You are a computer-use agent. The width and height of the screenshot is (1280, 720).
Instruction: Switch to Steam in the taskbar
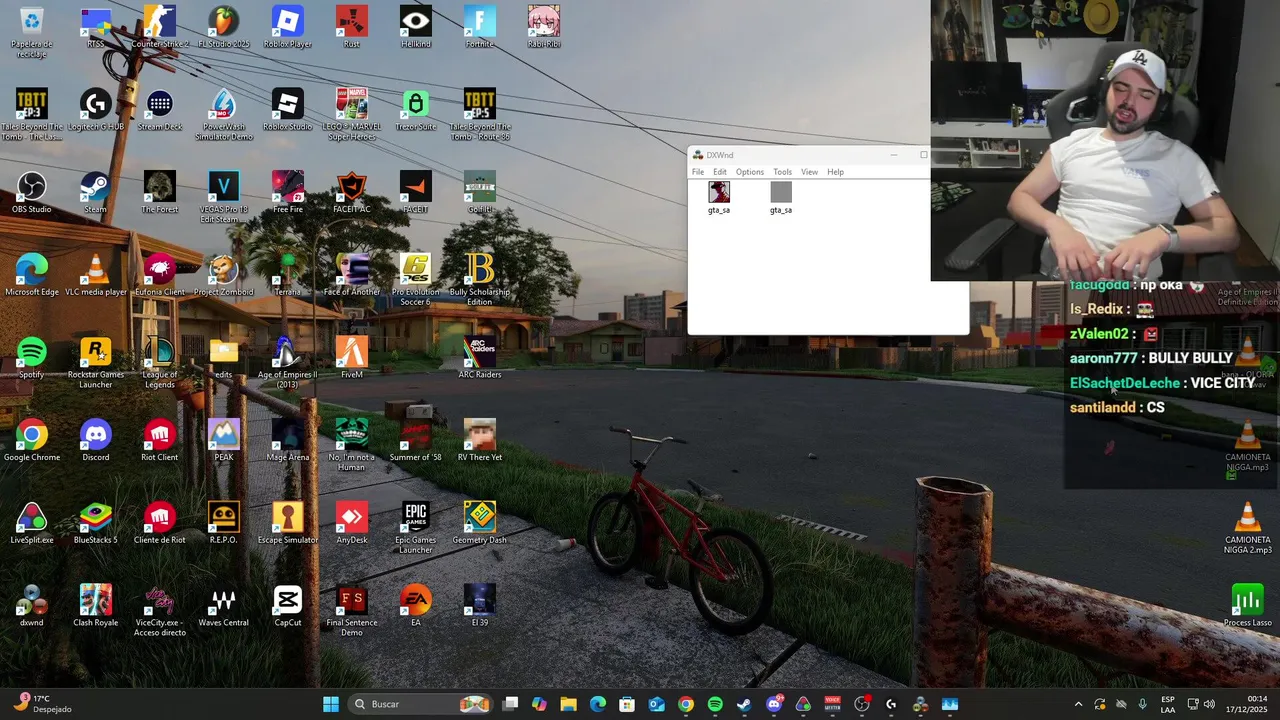pyautogui.click(x=744, y=704)
